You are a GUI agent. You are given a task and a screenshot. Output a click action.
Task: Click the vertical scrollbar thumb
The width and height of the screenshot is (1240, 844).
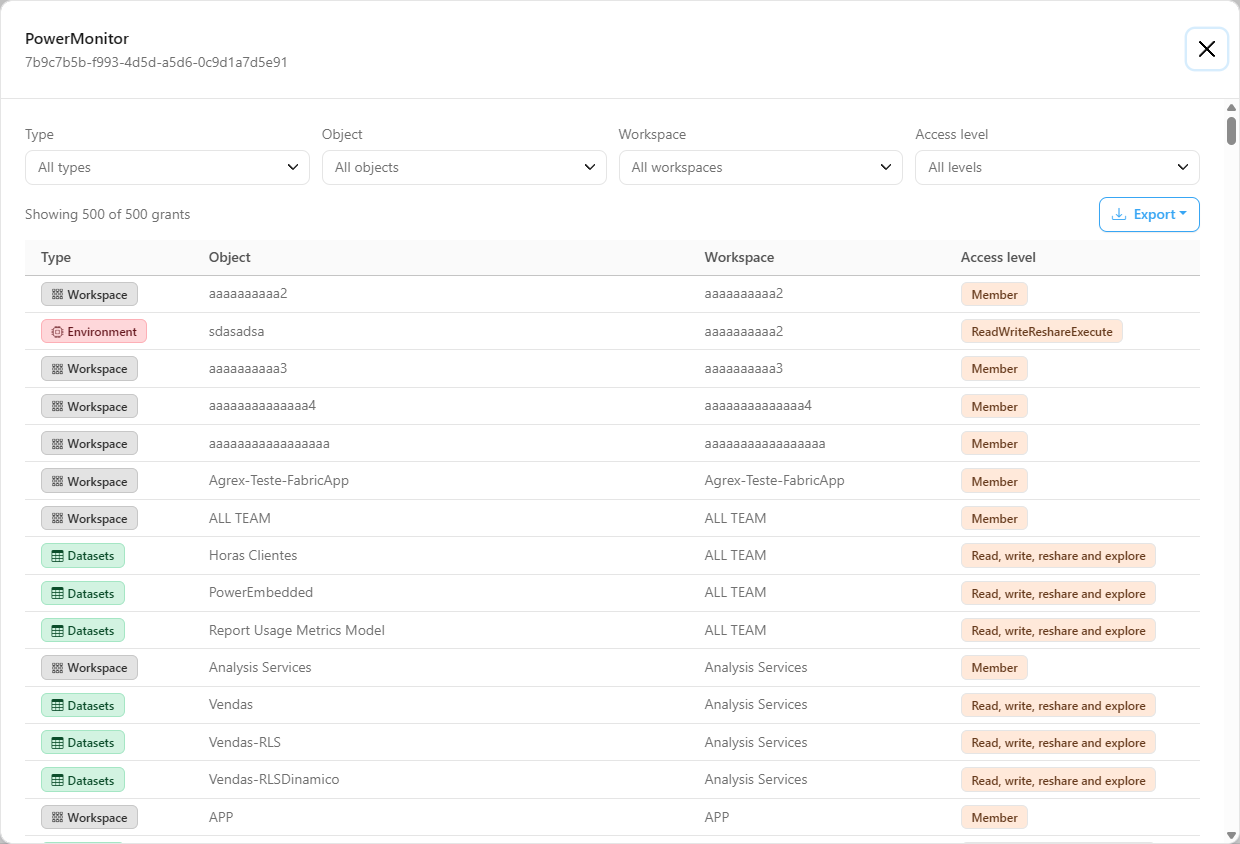click(x=1231, y=131)
